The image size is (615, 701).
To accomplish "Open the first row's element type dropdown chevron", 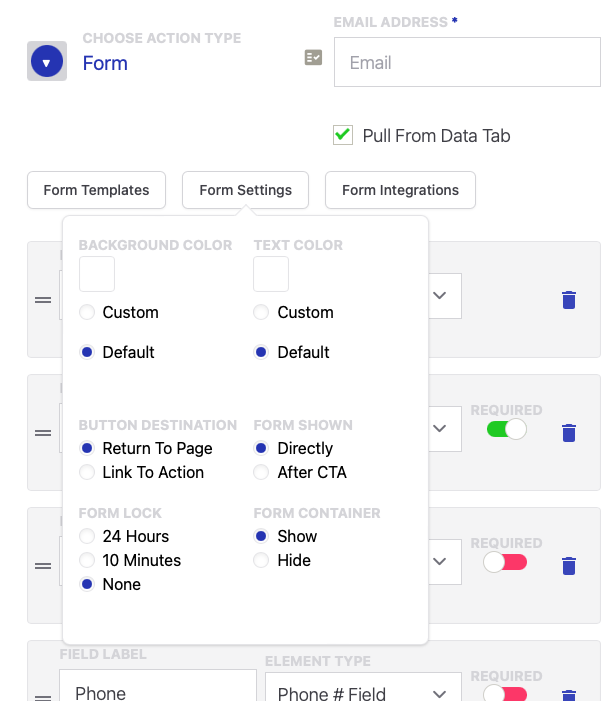I will [438, 296].
